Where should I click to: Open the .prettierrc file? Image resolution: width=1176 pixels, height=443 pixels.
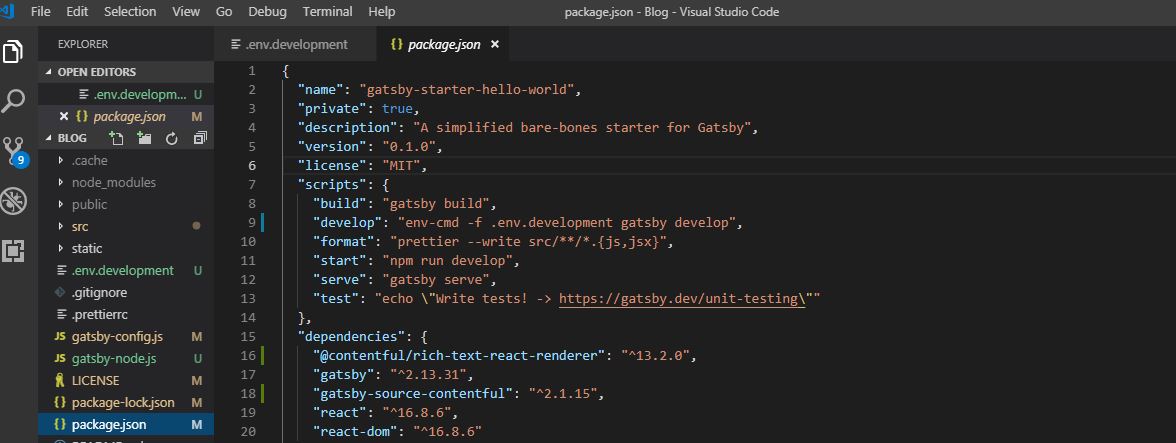coord(125,314)
